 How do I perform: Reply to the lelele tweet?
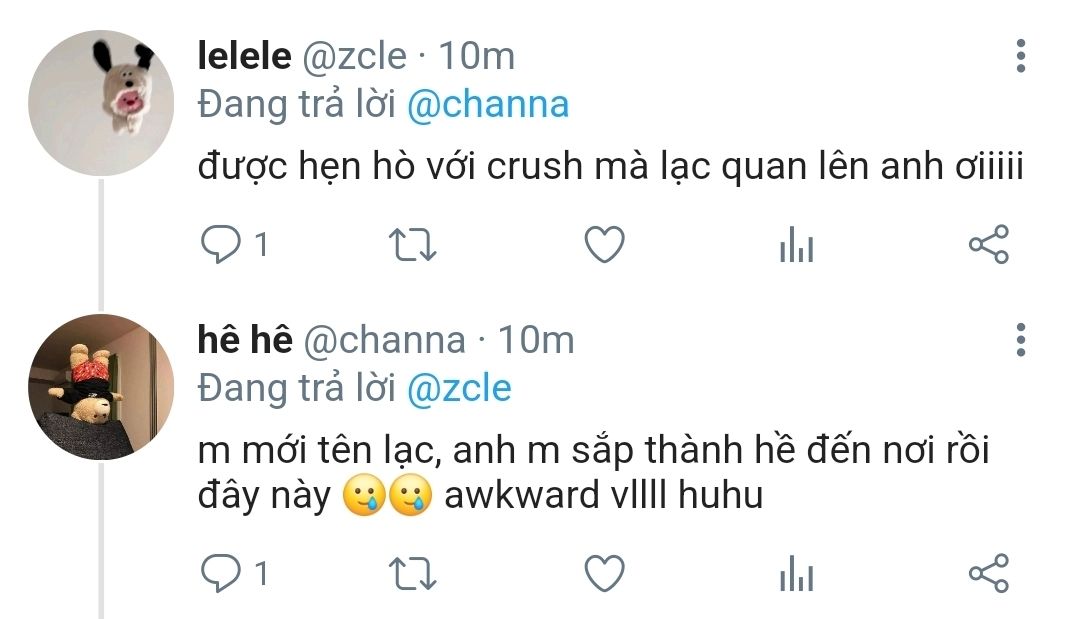(x=219, y=245)
